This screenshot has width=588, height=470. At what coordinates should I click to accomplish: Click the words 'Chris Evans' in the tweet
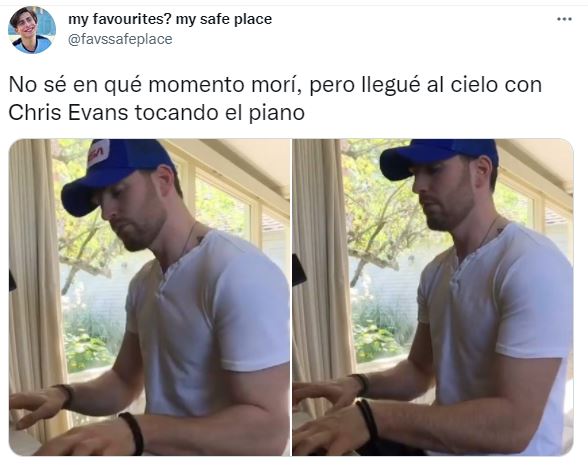tap(68, 113)
